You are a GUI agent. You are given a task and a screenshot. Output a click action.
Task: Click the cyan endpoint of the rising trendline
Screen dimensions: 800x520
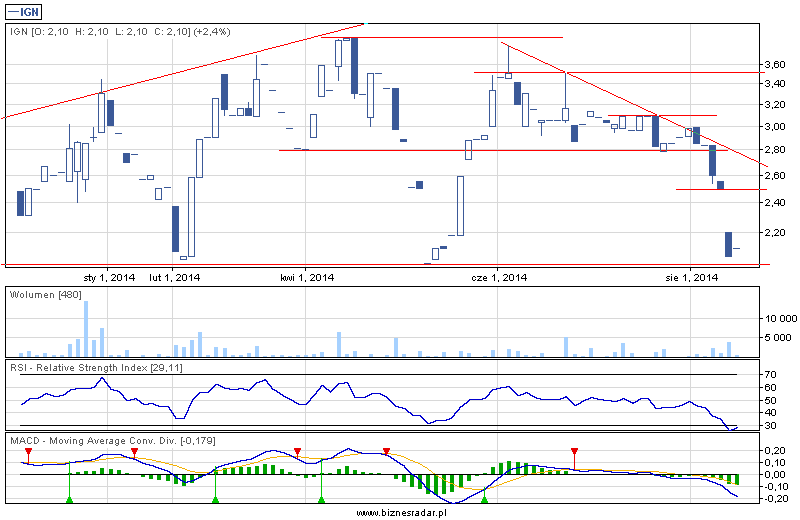(365, 22)
